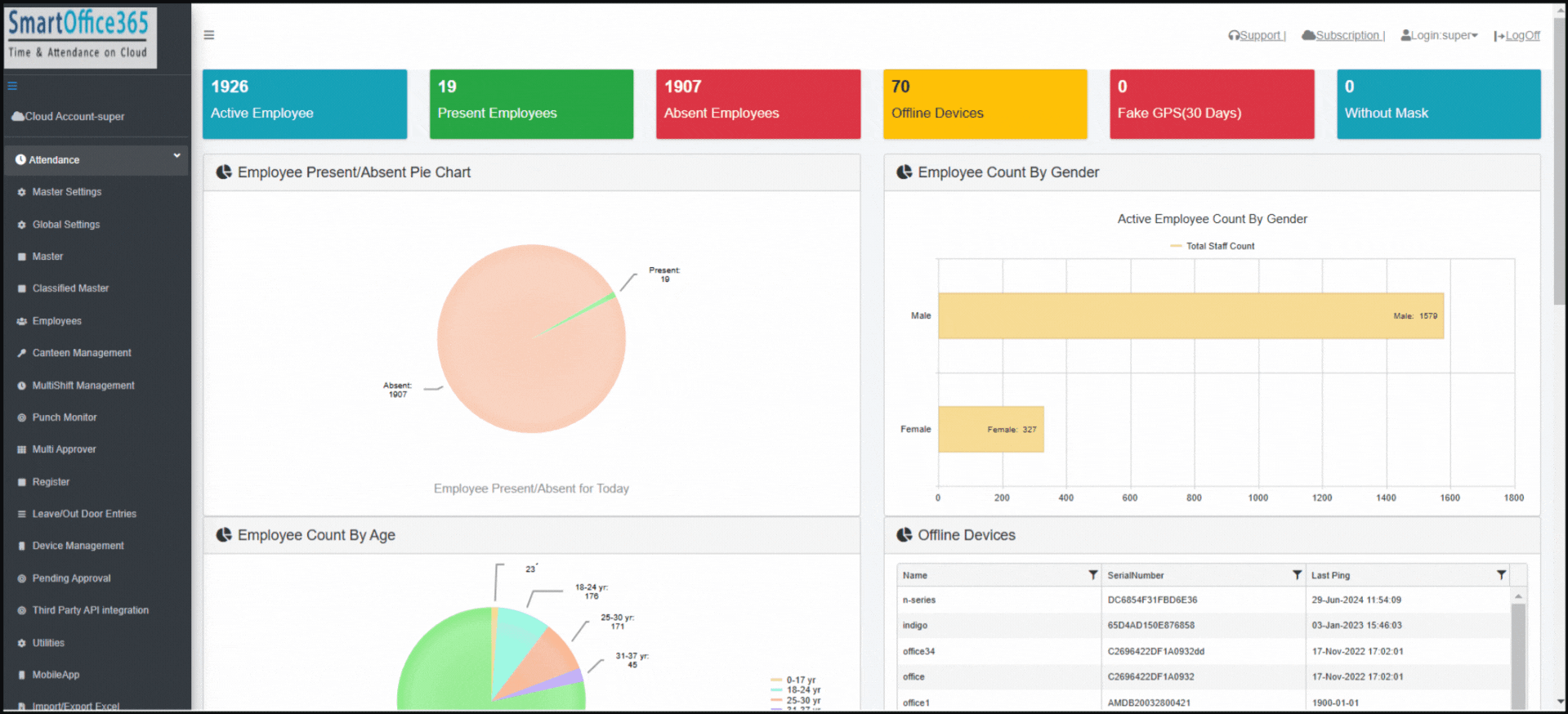
Task: Click the filter icon on Name column
Action: (x=1092, y=575)
